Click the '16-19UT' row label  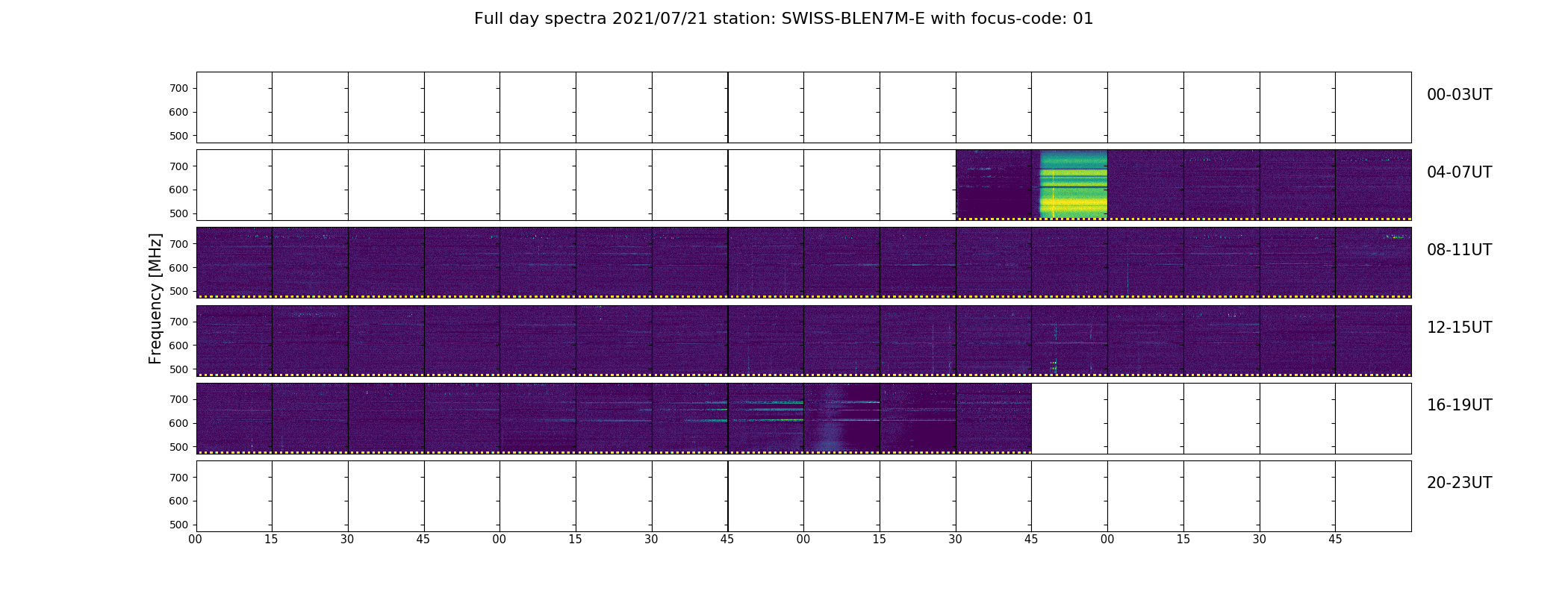click(x=1459, y=405)
